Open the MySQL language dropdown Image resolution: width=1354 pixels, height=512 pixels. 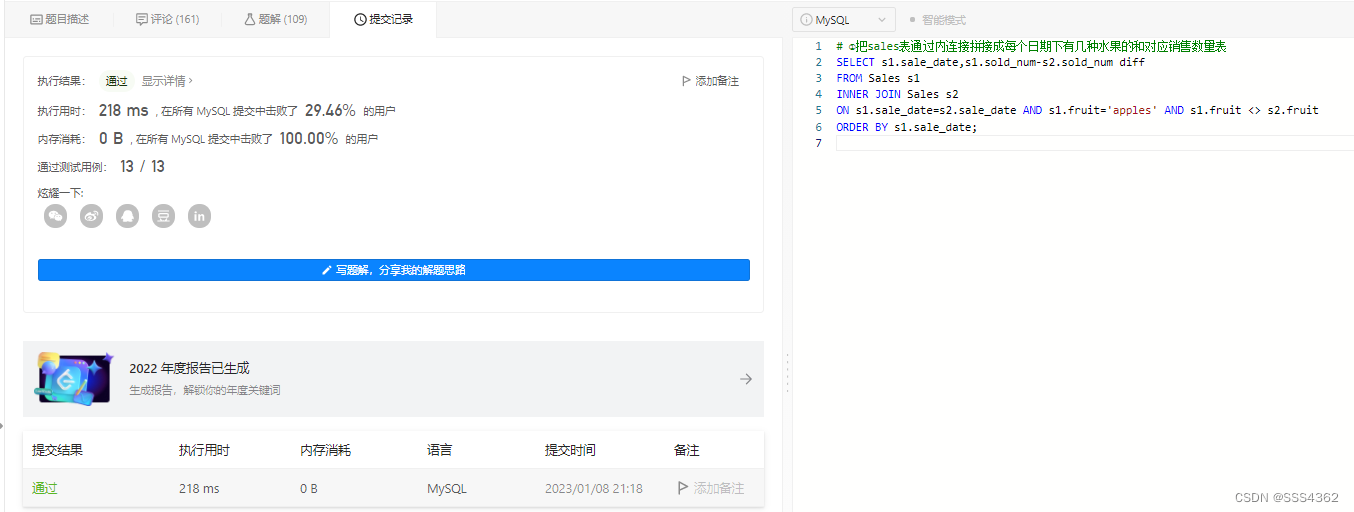click(x=844, y=19)
